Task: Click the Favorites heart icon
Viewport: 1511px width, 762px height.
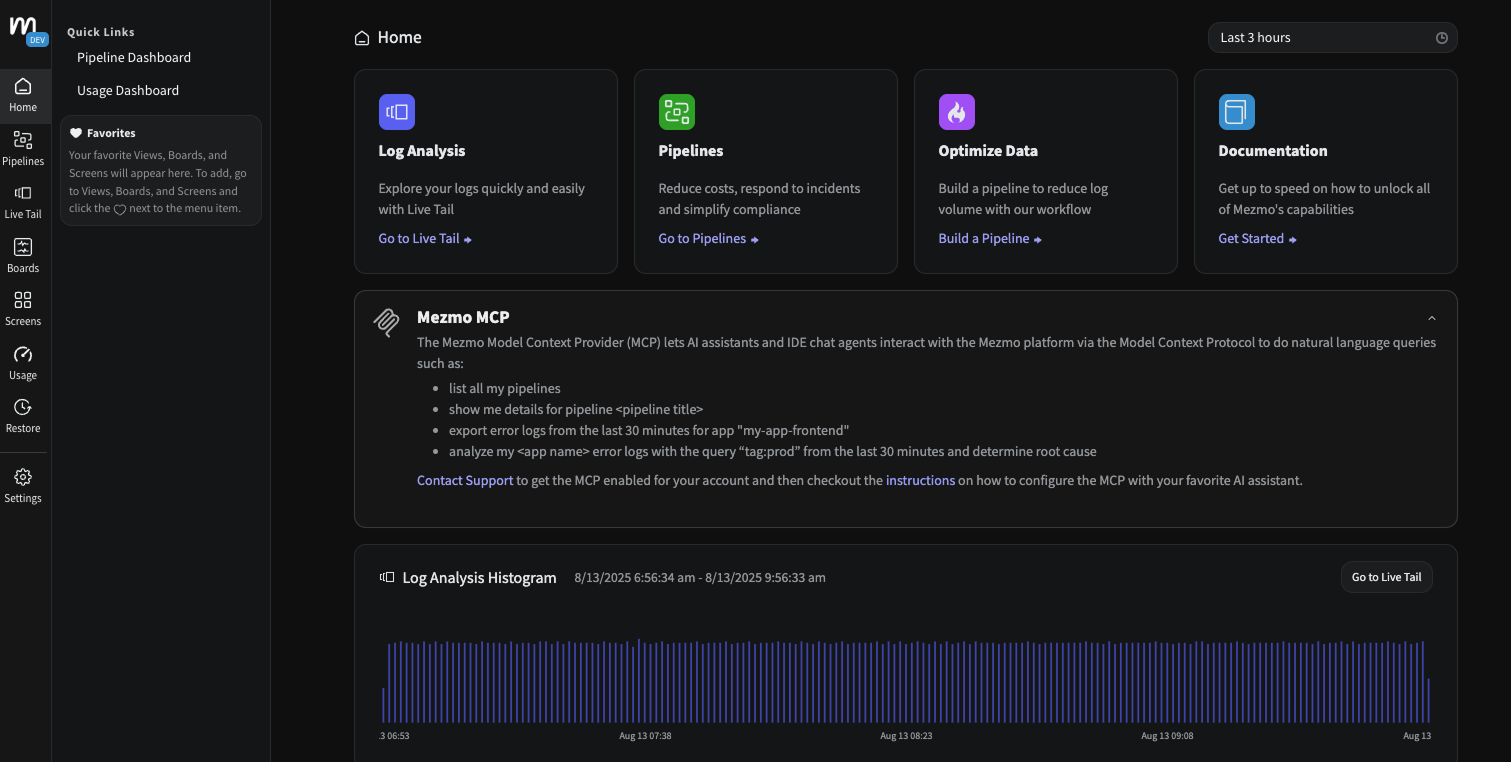Action: (76, 133)
